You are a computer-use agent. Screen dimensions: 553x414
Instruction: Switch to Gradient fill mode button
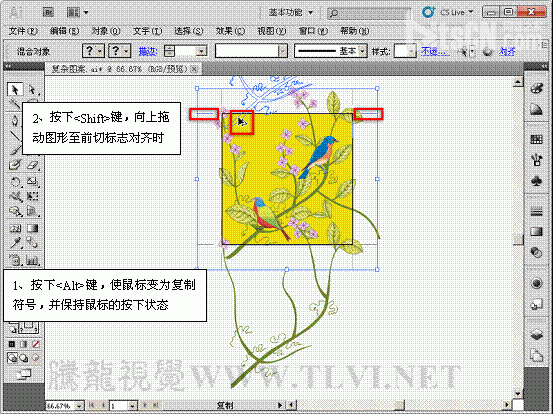click(x=24, y=344)
